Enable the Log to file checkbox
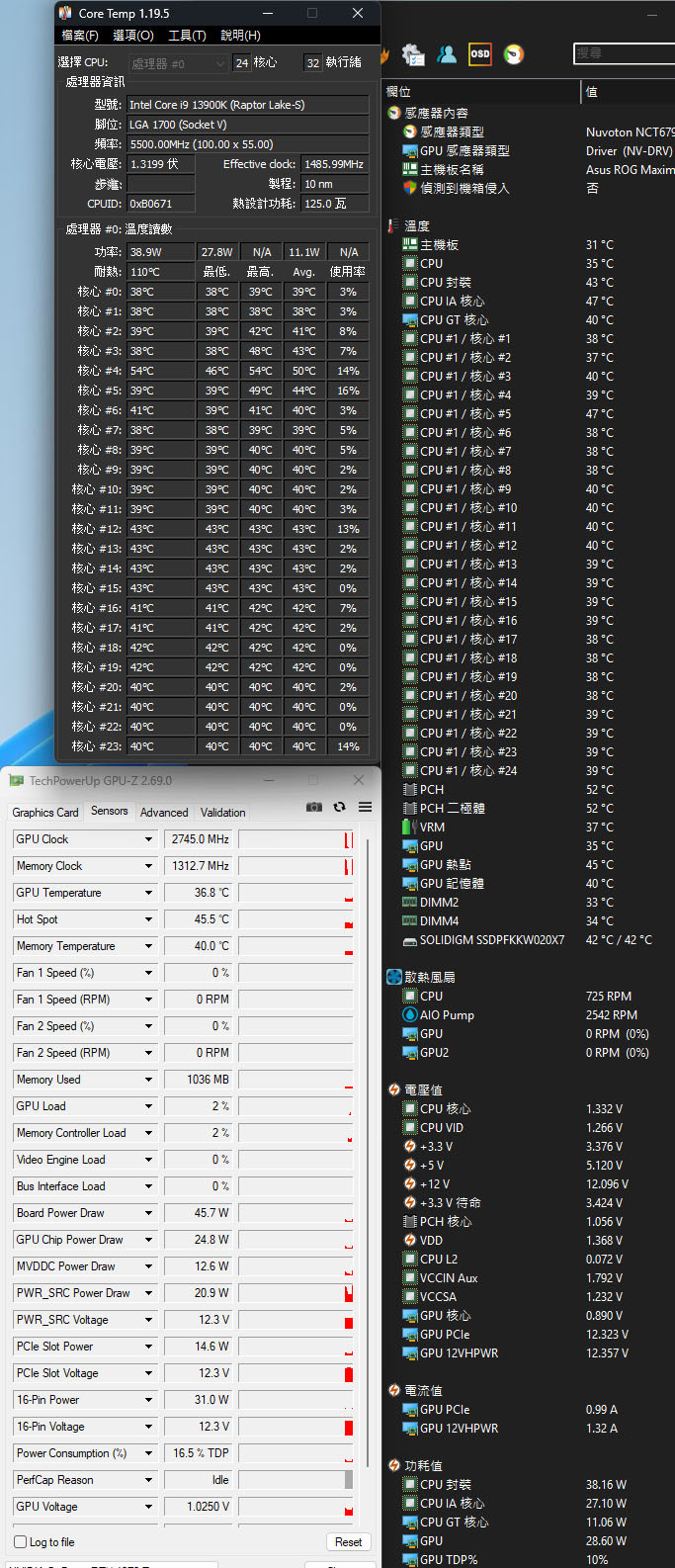675x1568 pixels. click(x=20, y=1542)
